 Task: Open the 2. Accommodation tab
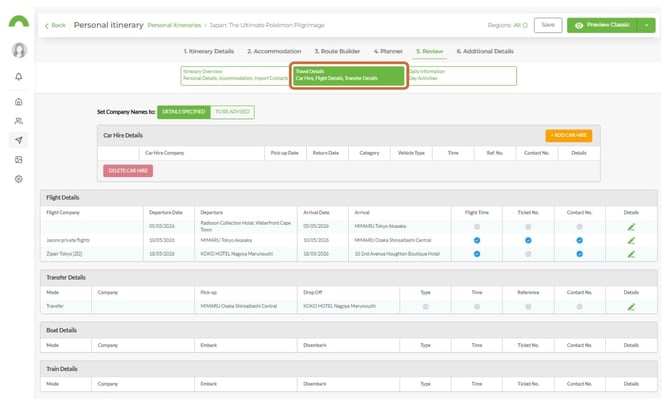click(x=274, y=51)
